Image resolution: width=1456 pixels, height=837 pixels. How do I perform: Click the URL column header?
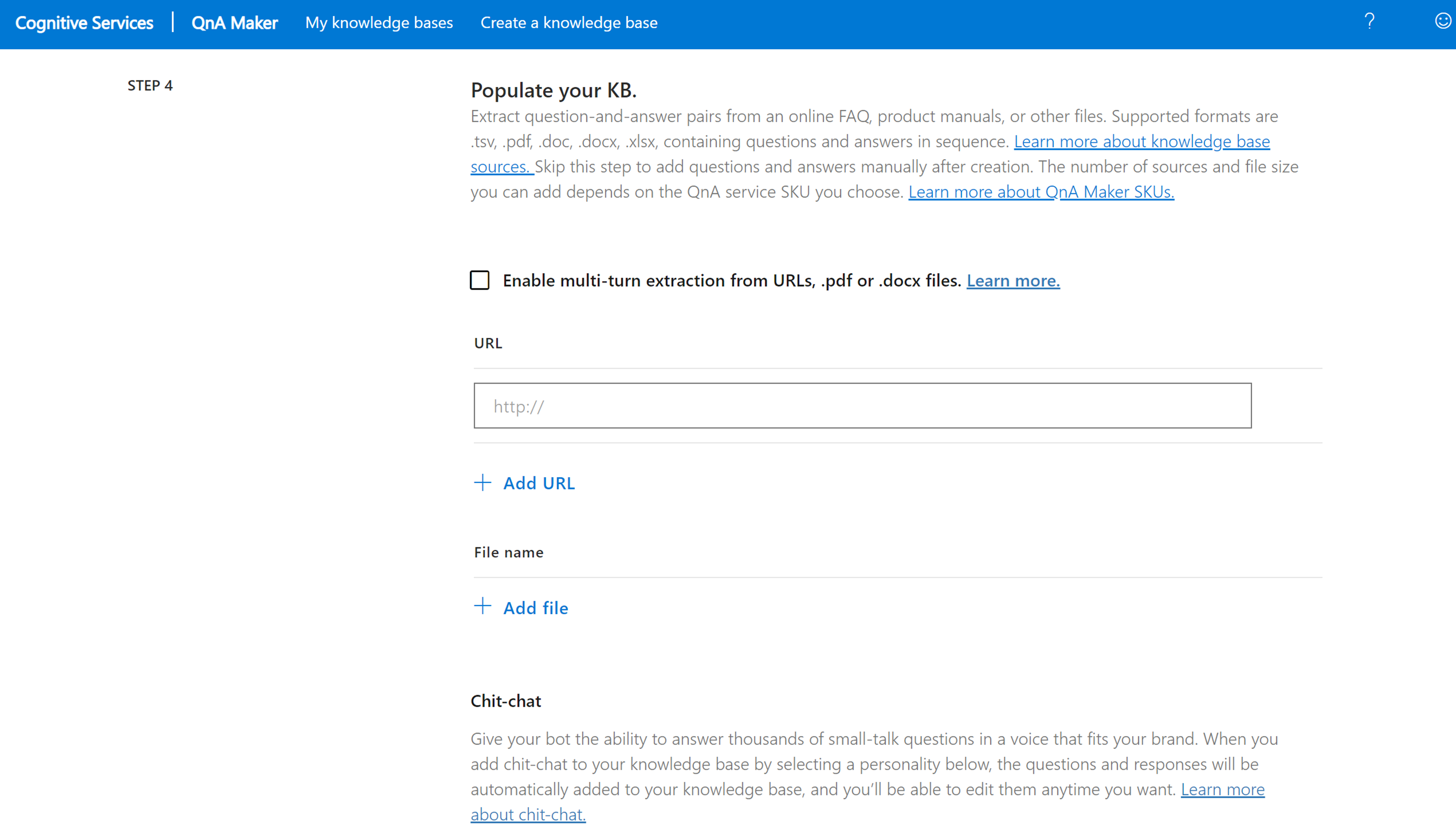tap(488, 343)
